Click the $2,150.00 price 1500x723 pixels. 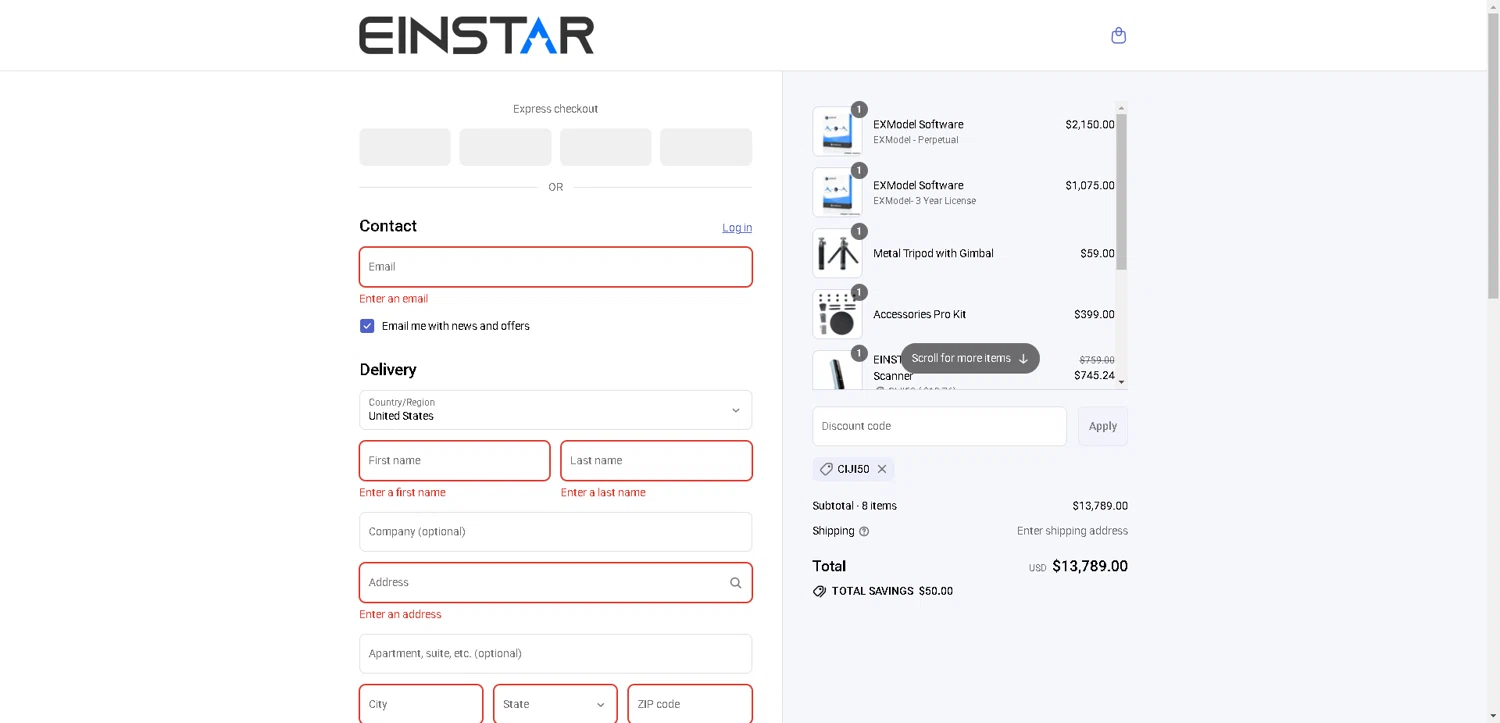1090,125
